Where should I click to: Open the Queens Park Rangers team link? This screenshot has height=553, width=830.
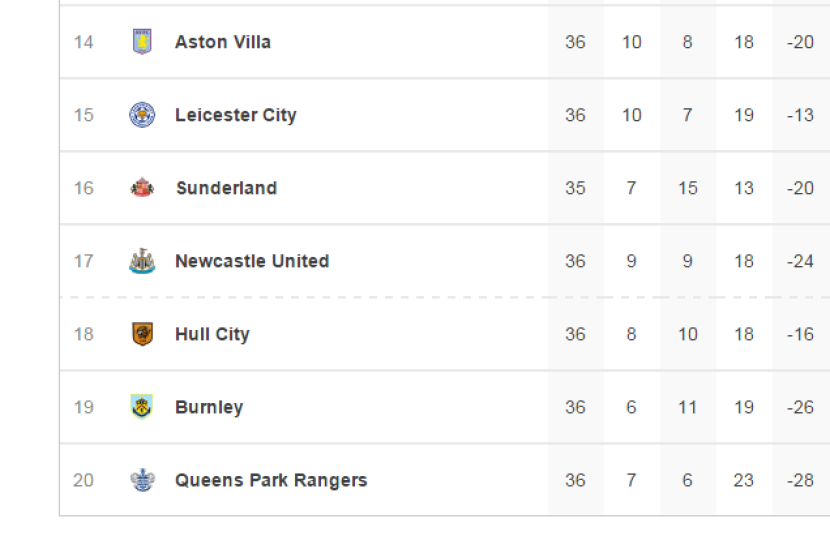pyautogui.click(x=271, y=480)
